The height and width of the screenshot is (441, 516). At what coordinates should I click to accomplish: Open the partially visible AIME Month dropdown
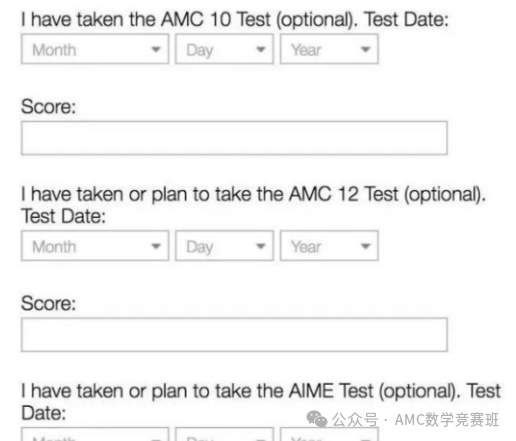coord(95,434)
